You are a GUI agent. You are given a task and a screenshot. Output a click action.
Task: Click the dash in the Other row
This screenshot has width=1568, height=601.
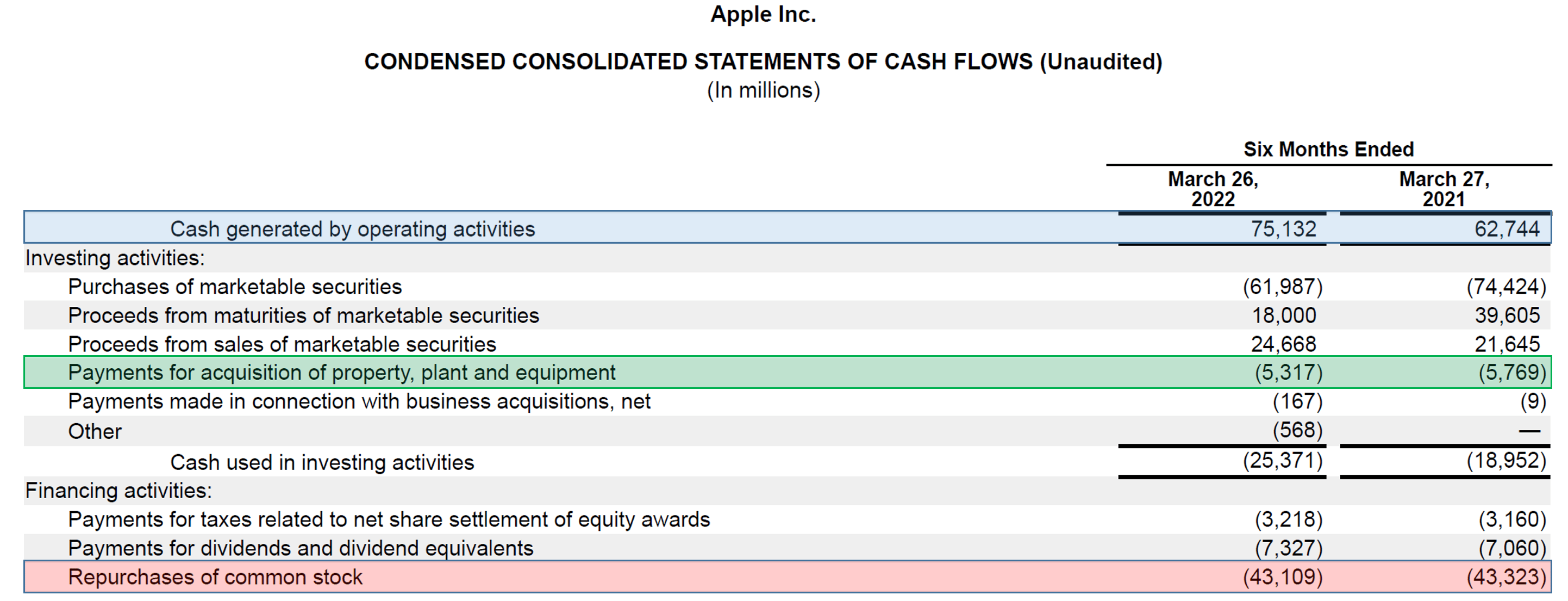coord(1529,431)
